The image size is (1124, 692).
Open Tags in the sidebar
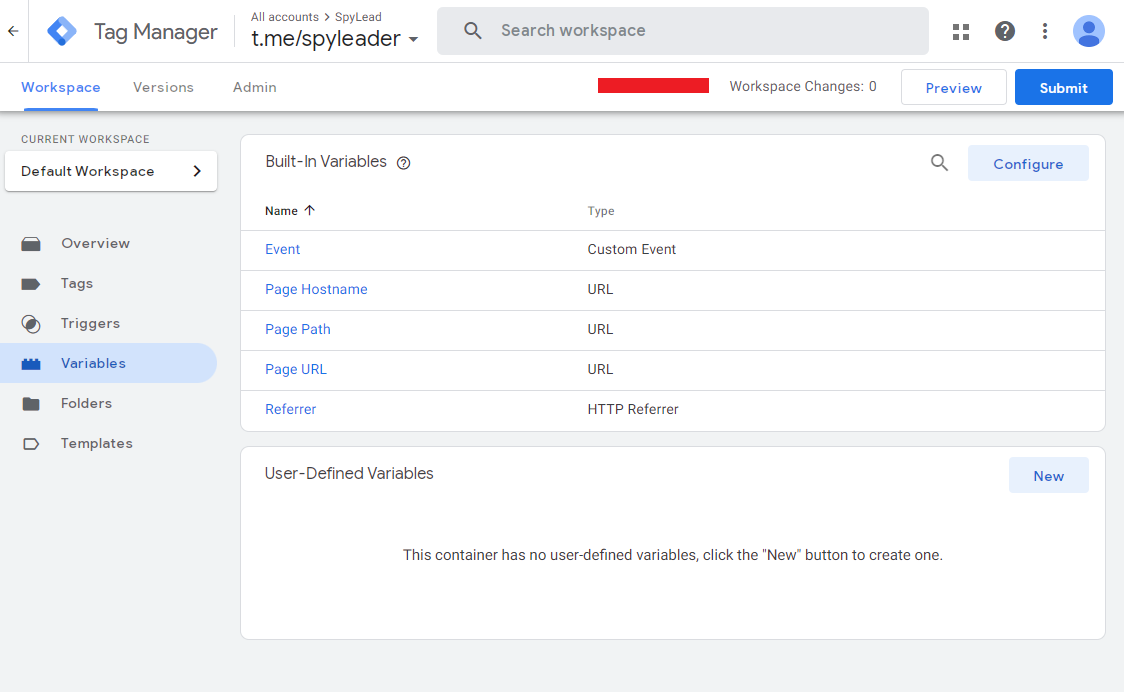[77, 283]
